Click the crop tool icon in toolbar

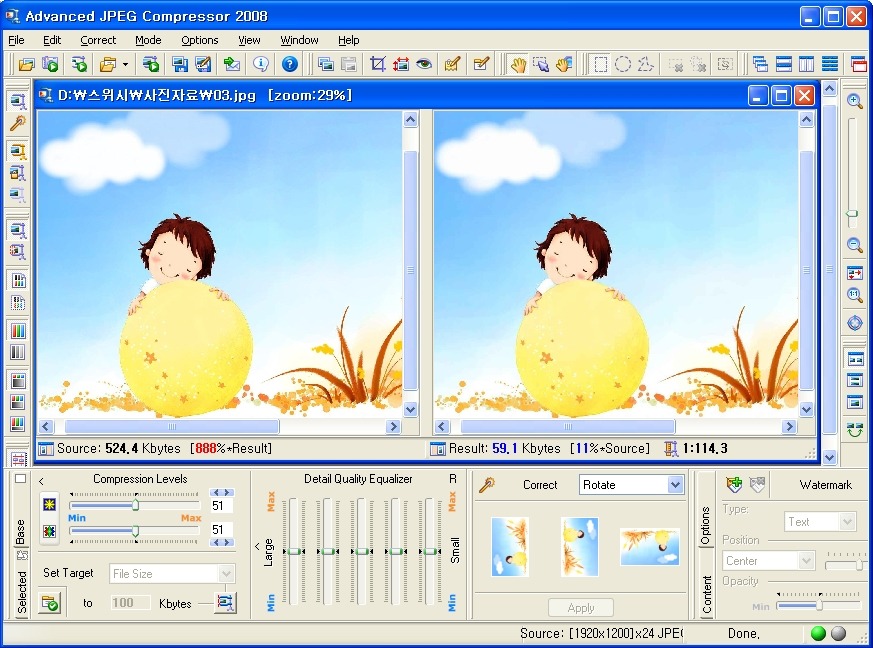377,64
